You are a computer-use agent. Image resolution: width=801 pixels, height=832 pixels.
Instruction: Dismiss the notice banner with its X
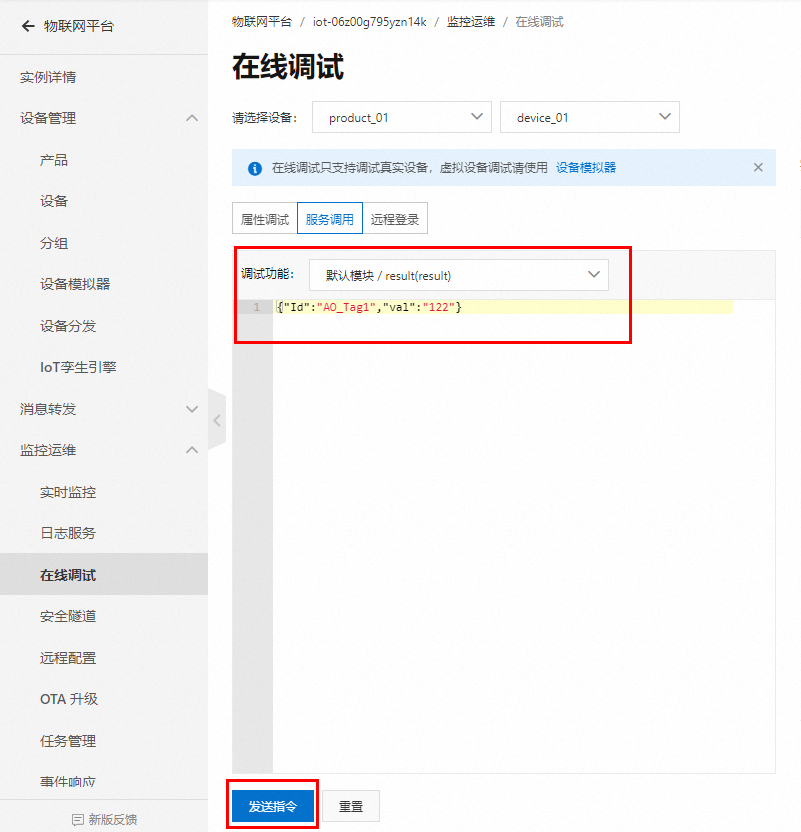(758, 167)
